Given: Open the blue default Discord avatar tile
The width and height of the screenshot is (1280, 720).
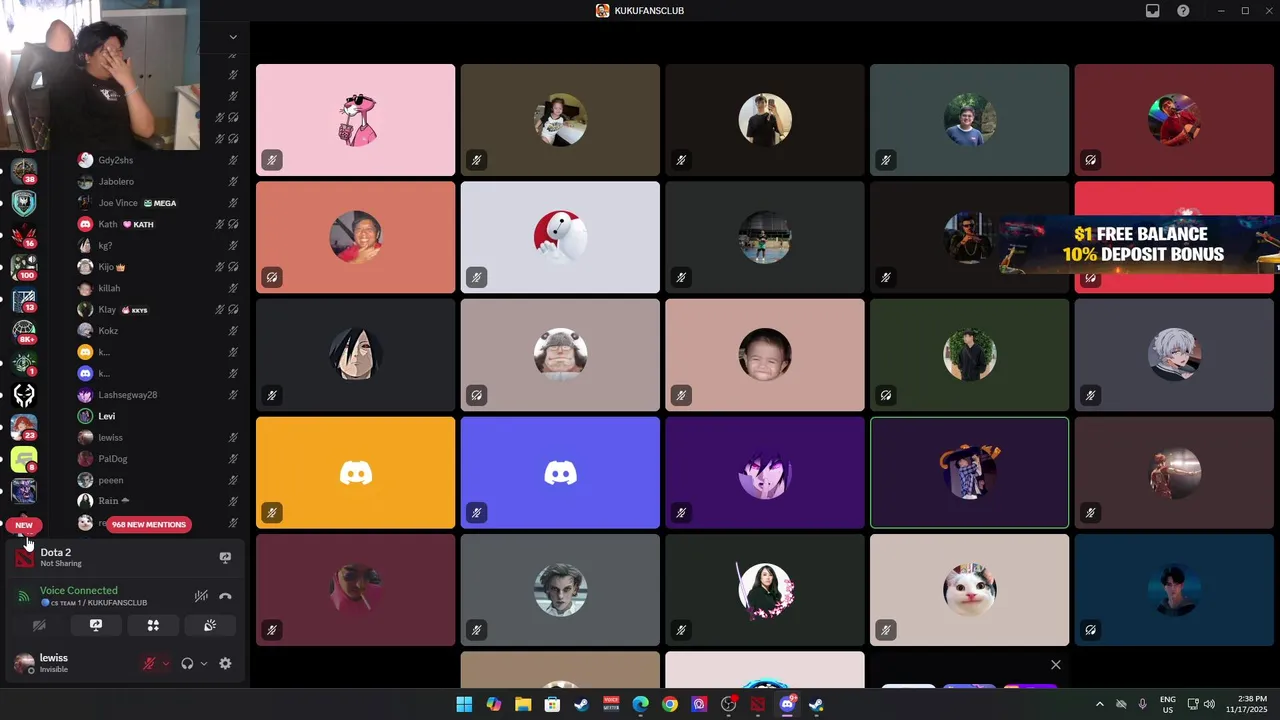Looking at the screenshot, I should 560,472.
